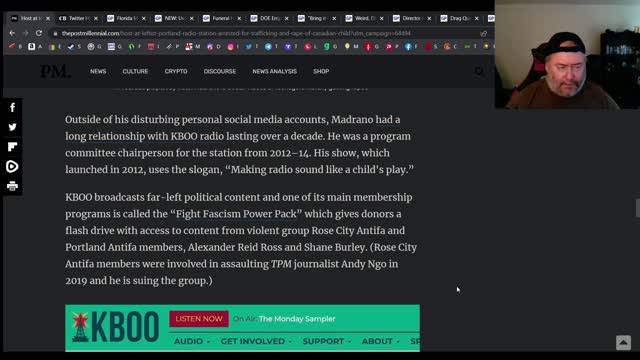Expand the AUDIO dropdown in KBOO banner

pyautogui.click(x=192, y=341)
